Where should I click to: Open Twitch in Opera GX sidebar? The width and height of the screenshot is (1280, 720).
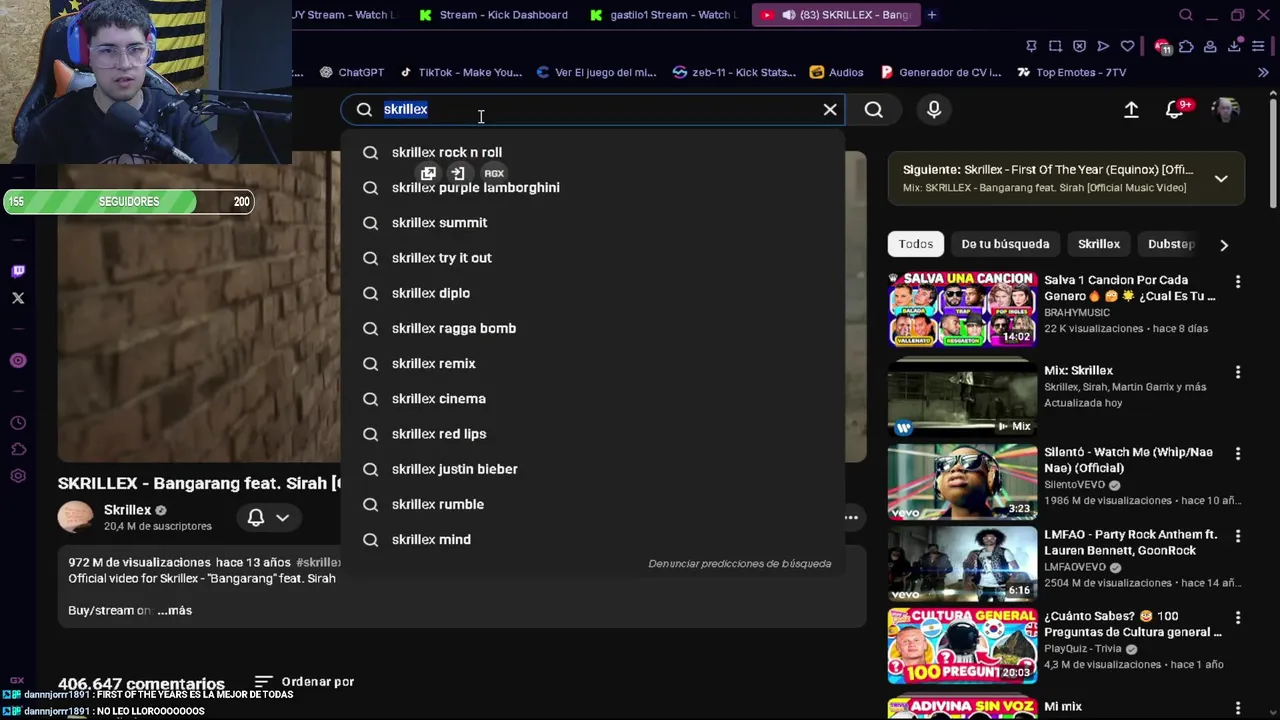pos(18,271)
